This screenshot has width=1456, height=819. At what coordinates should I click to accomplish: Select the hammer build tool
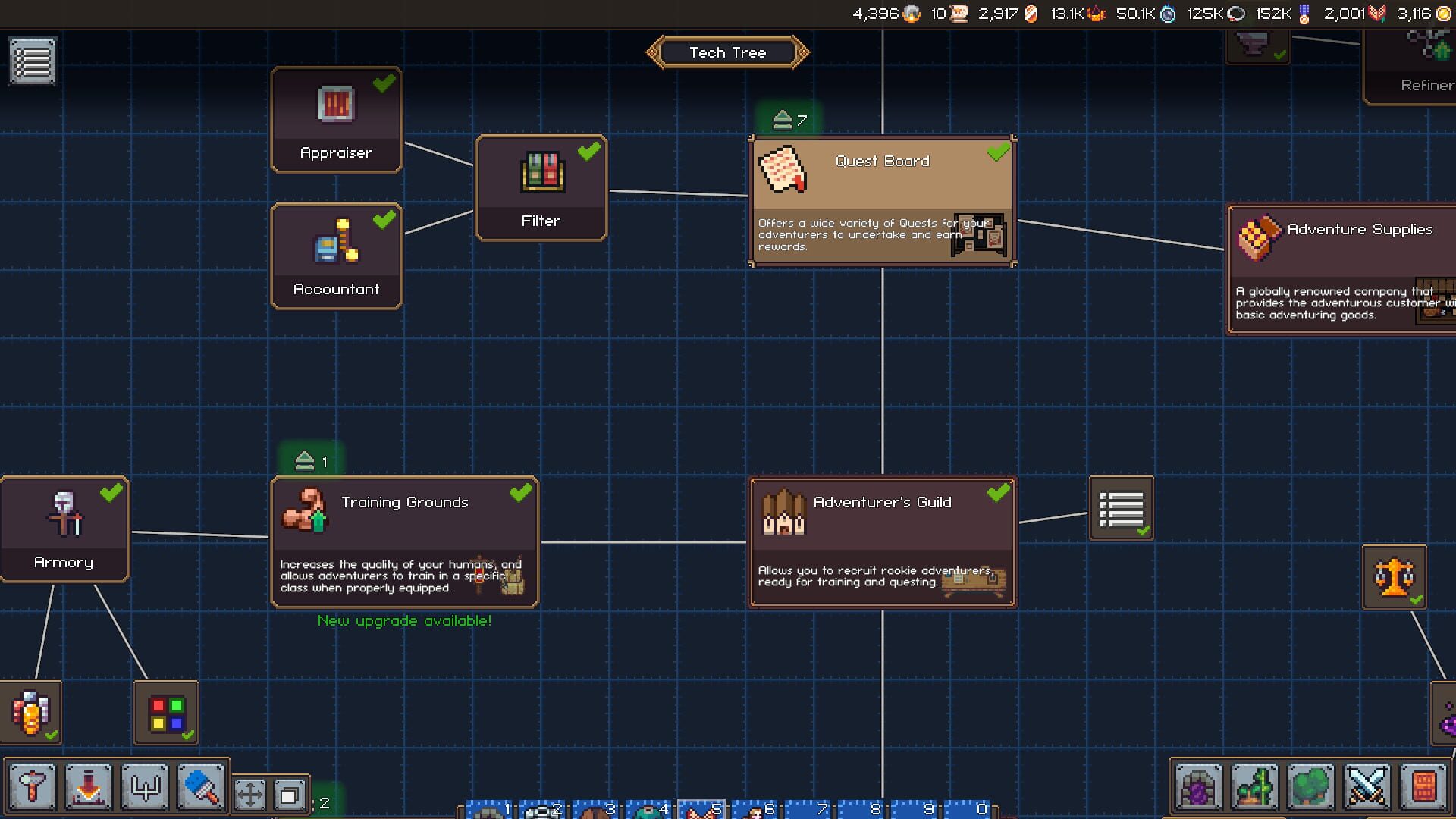[33, 786]
